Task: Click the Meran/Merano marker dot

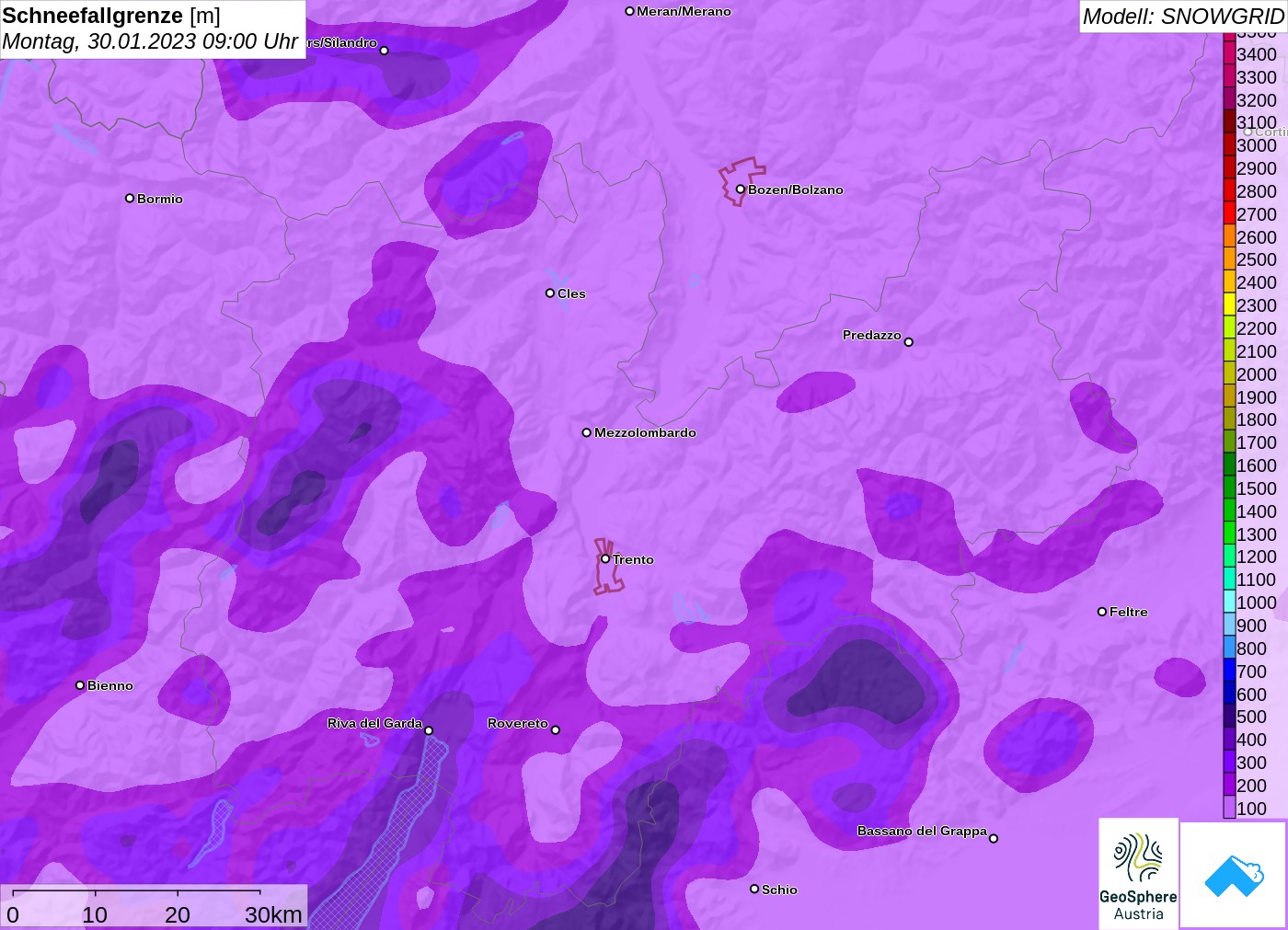Action: pyautogui.click(x=630, y=11)
